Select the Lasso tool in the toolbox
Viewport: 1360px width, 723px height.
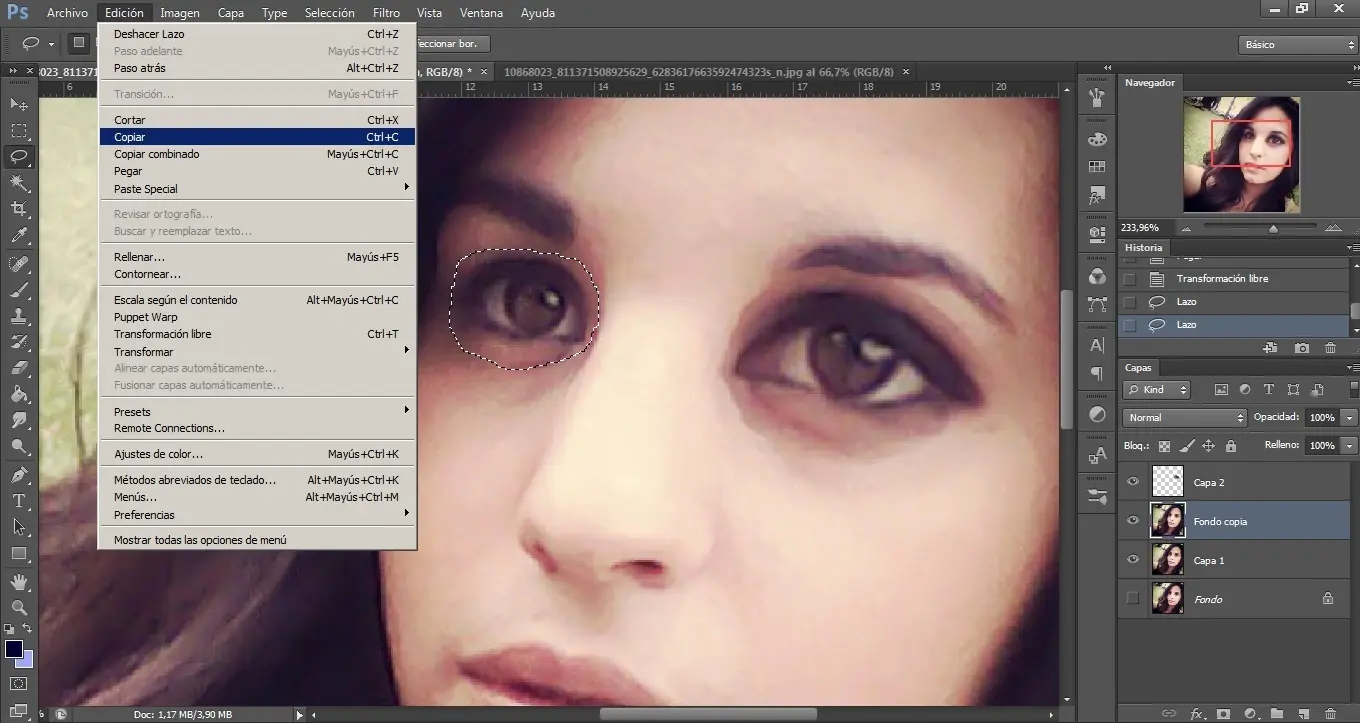[19, 157]
